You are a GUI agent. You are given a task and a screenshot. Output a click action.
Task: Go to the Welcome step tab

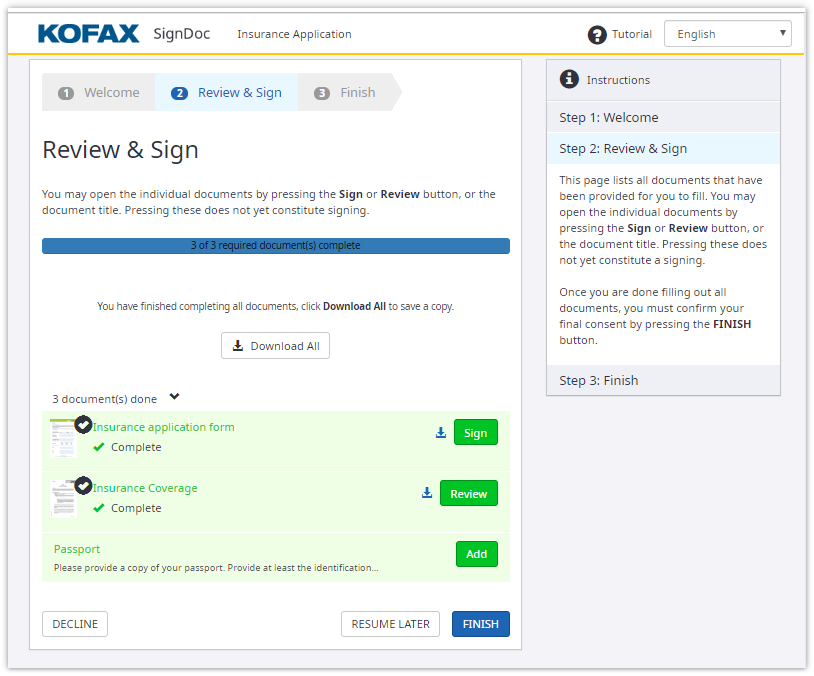[x=100, y=93]
